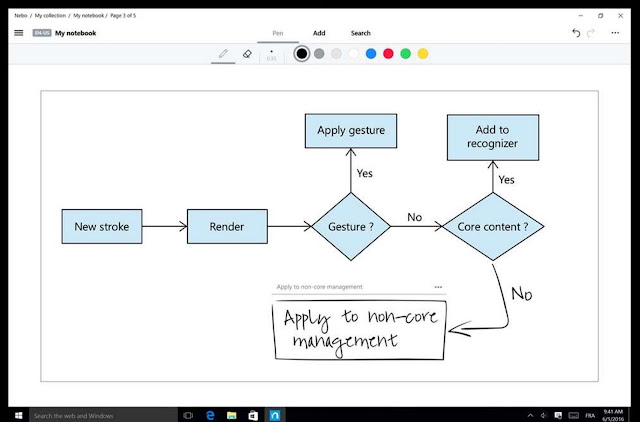Click the redo arrow icon
This screenshot has height=422, width=640.
(591, 33)
